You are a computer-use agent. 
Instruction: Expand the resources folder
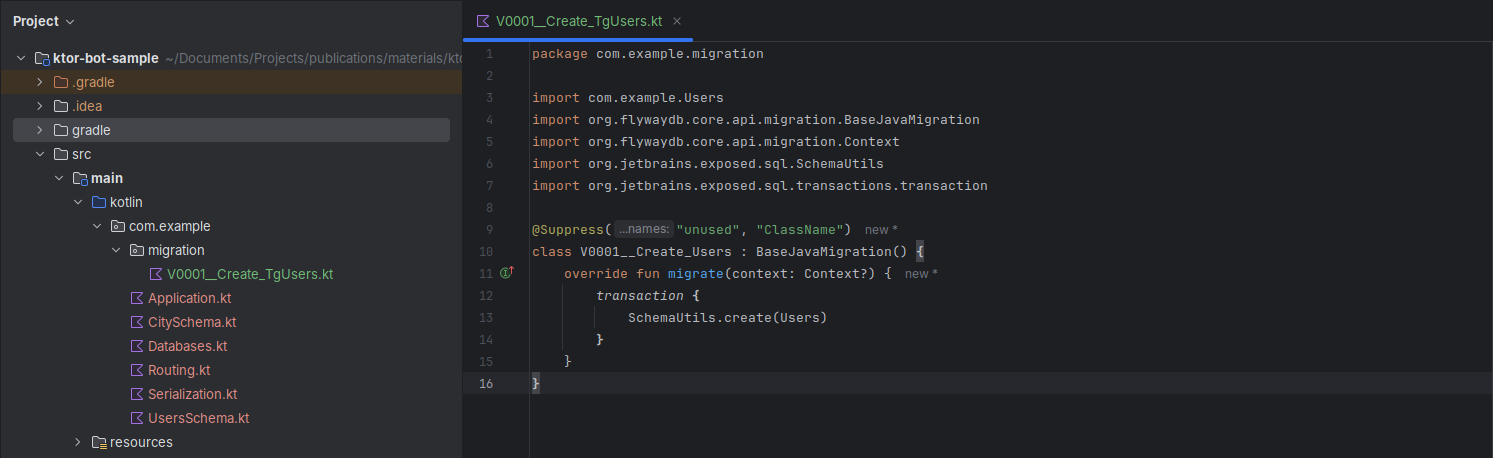pyautogui.click(x=78, y=442)
